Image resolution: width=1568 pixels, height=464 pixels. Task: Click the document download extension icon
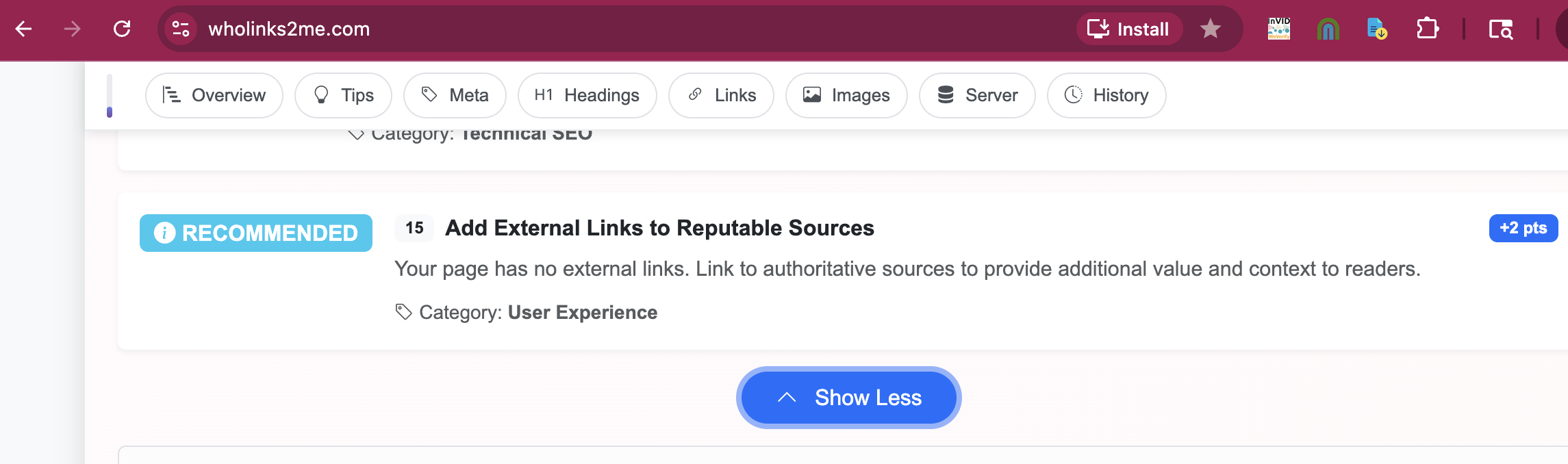coord(1377,29)
